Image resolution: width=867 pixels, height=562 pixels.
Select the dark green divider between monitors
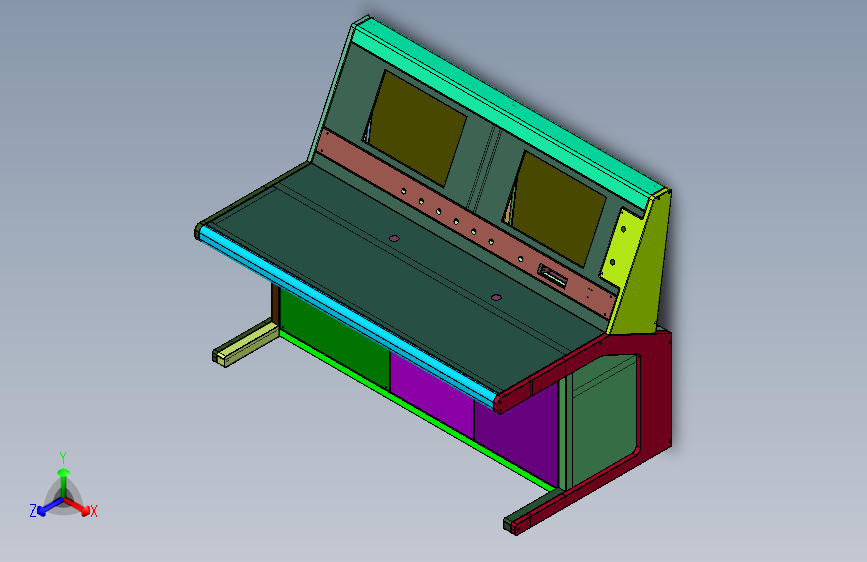pos(485,167)
